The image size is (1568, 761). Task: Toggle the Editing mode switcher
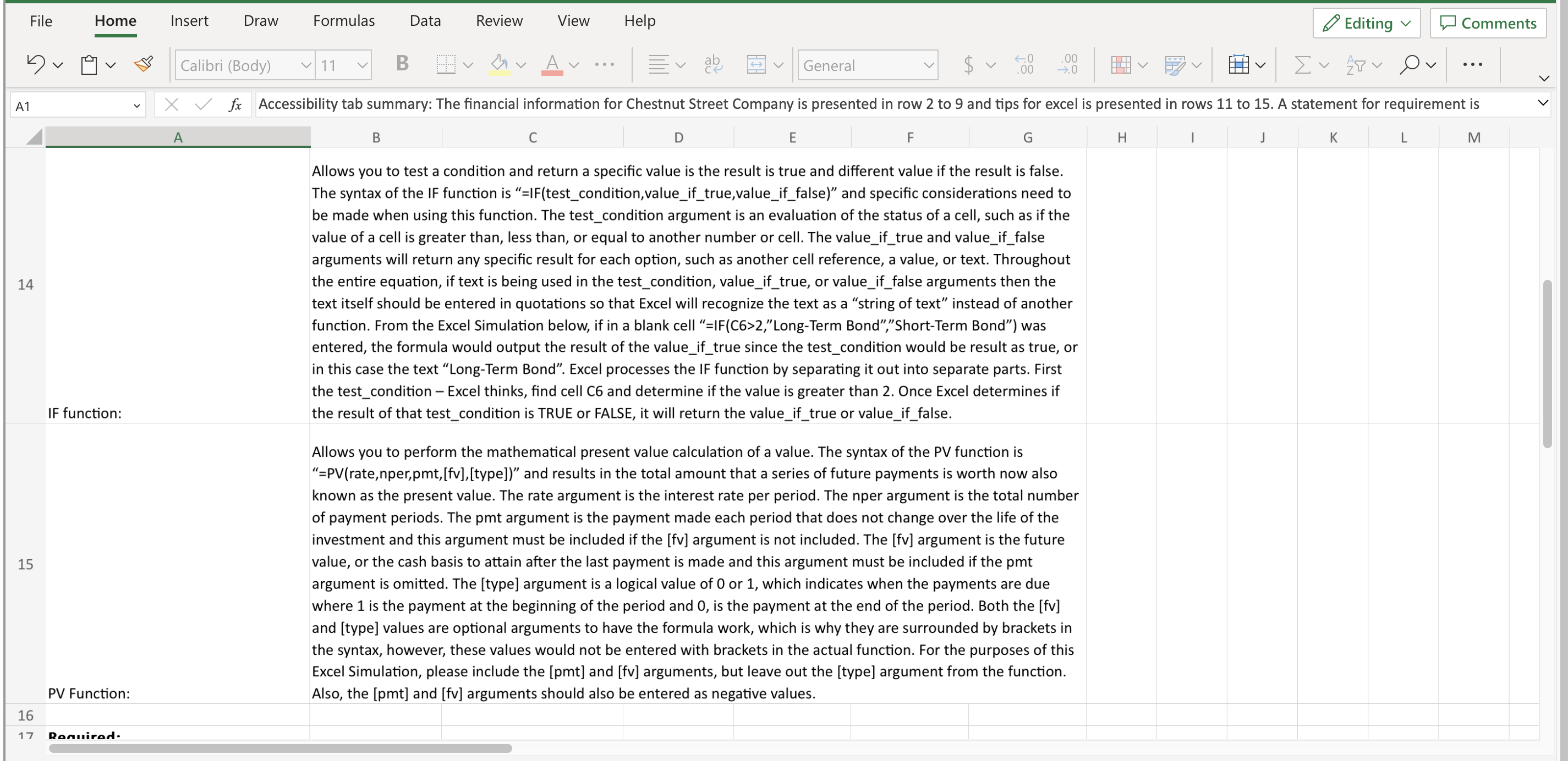tap(1366, 23)
